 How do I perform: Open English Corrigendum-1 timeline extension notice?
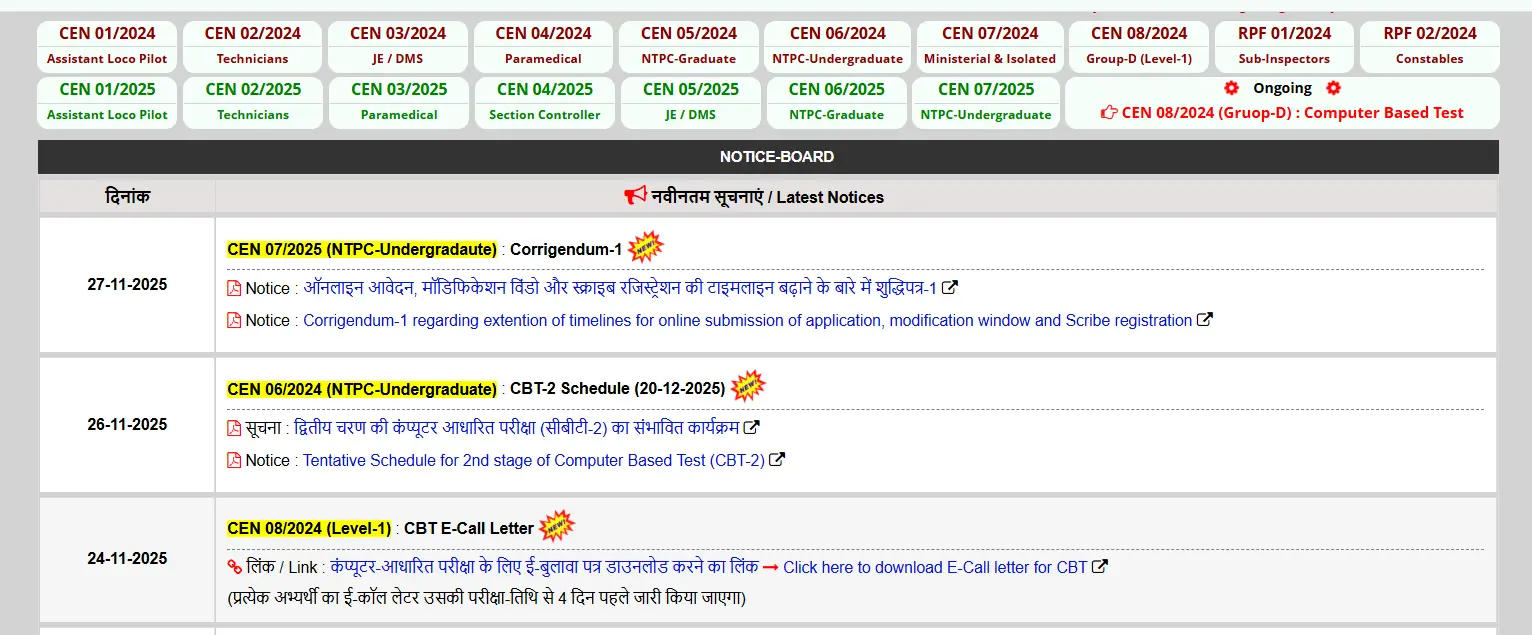click(747, 321)
